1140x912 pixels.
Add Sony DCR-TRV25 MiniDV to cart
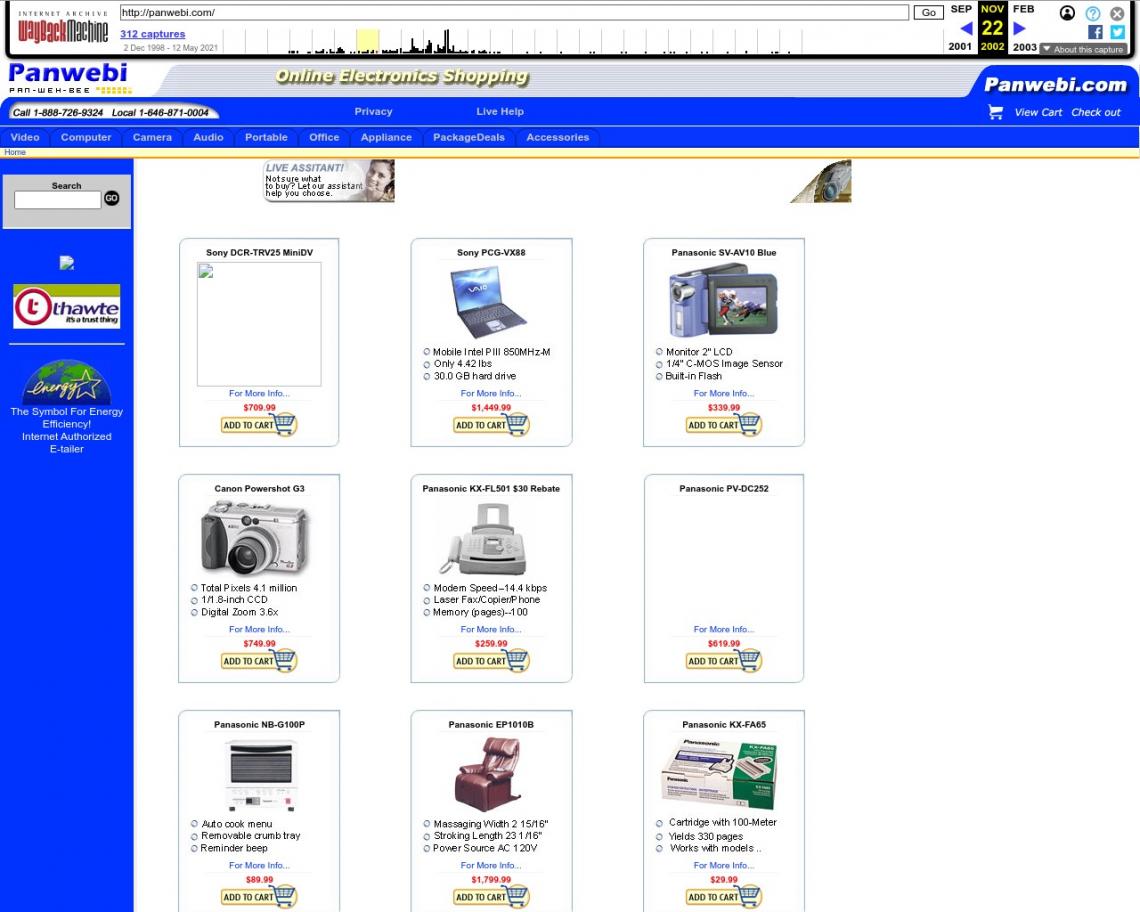tap(259, 425)
